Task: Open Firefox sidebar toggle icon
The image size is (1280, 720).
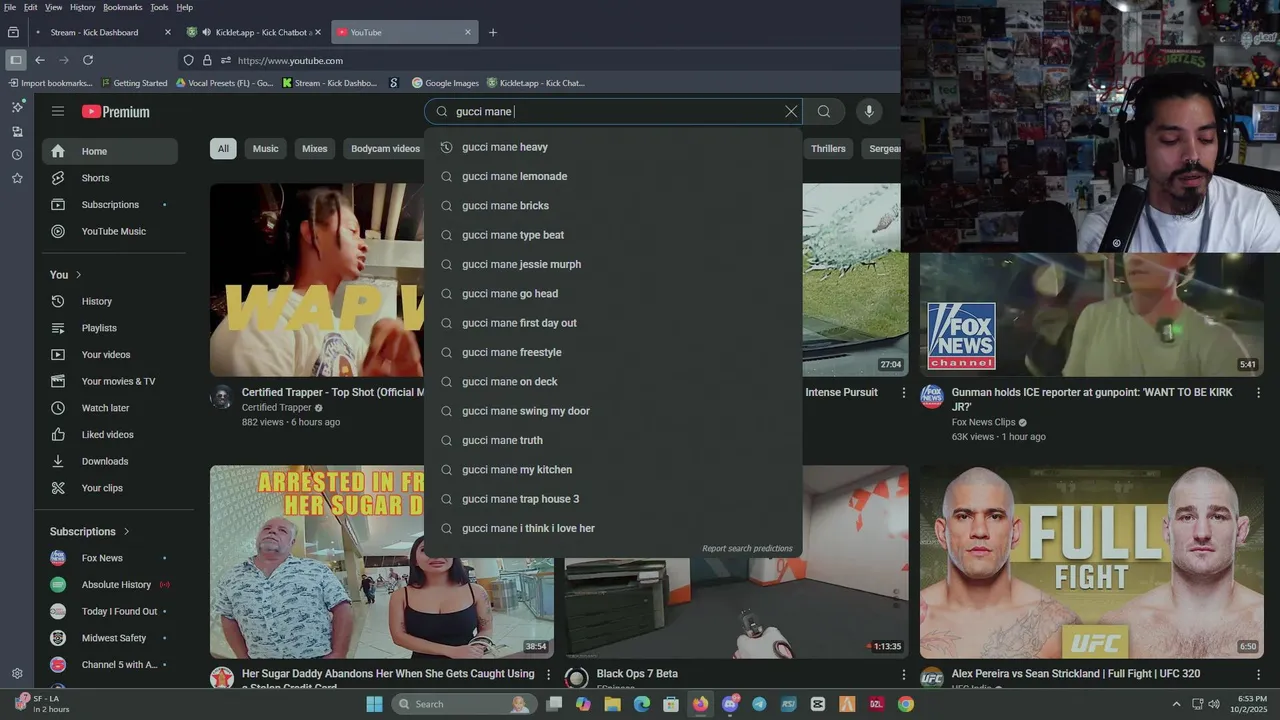Action: 15,60
